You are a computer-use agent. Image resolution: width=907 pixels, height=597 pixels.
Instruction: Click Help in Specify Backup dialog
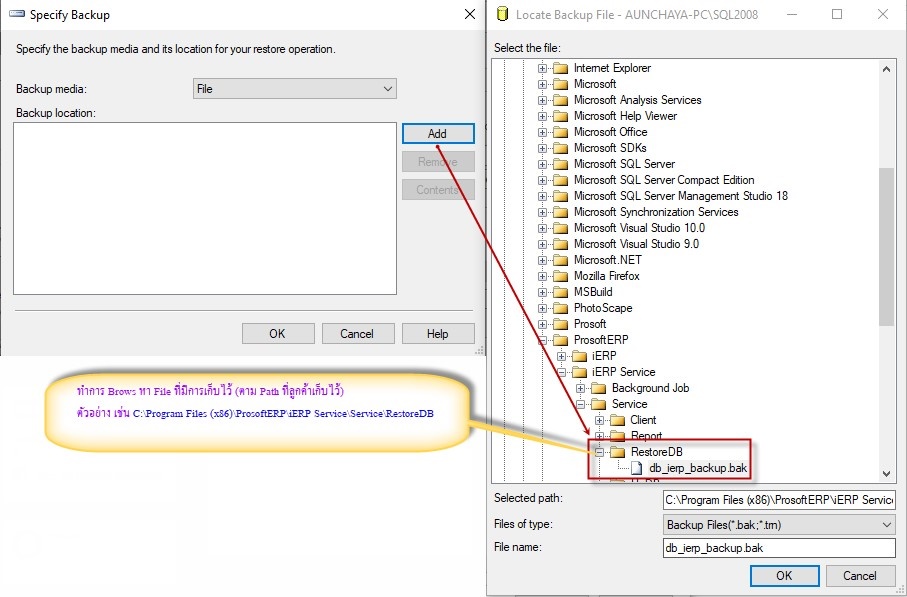tap(438, 334)
